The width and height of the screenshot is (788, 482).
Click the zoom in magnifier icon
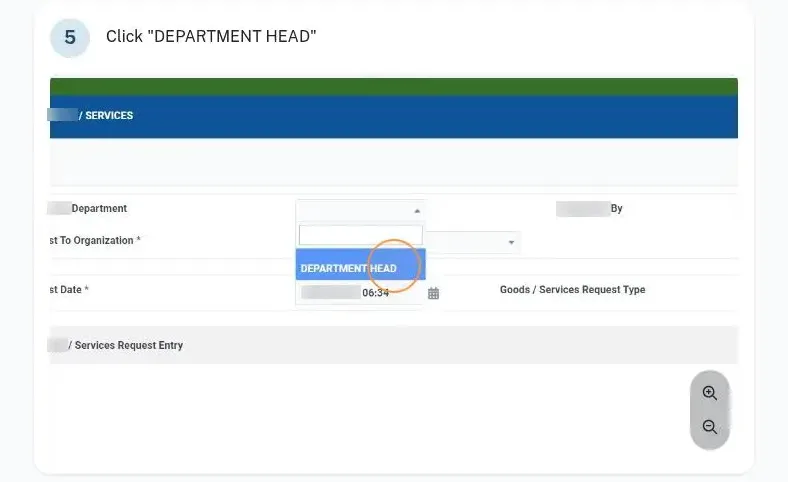click(x=710, y=393)
